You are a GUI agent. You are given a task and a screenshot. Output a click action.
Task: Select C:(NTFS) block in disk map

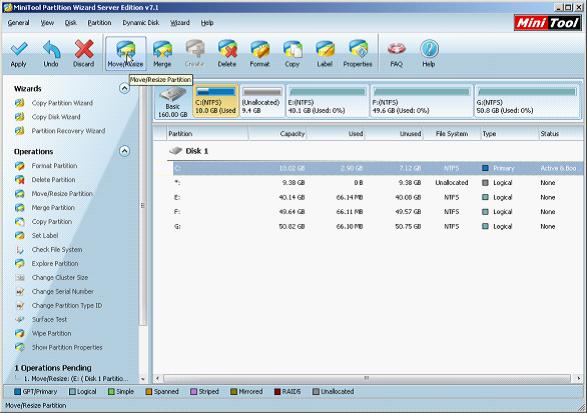tap(216, 101)
